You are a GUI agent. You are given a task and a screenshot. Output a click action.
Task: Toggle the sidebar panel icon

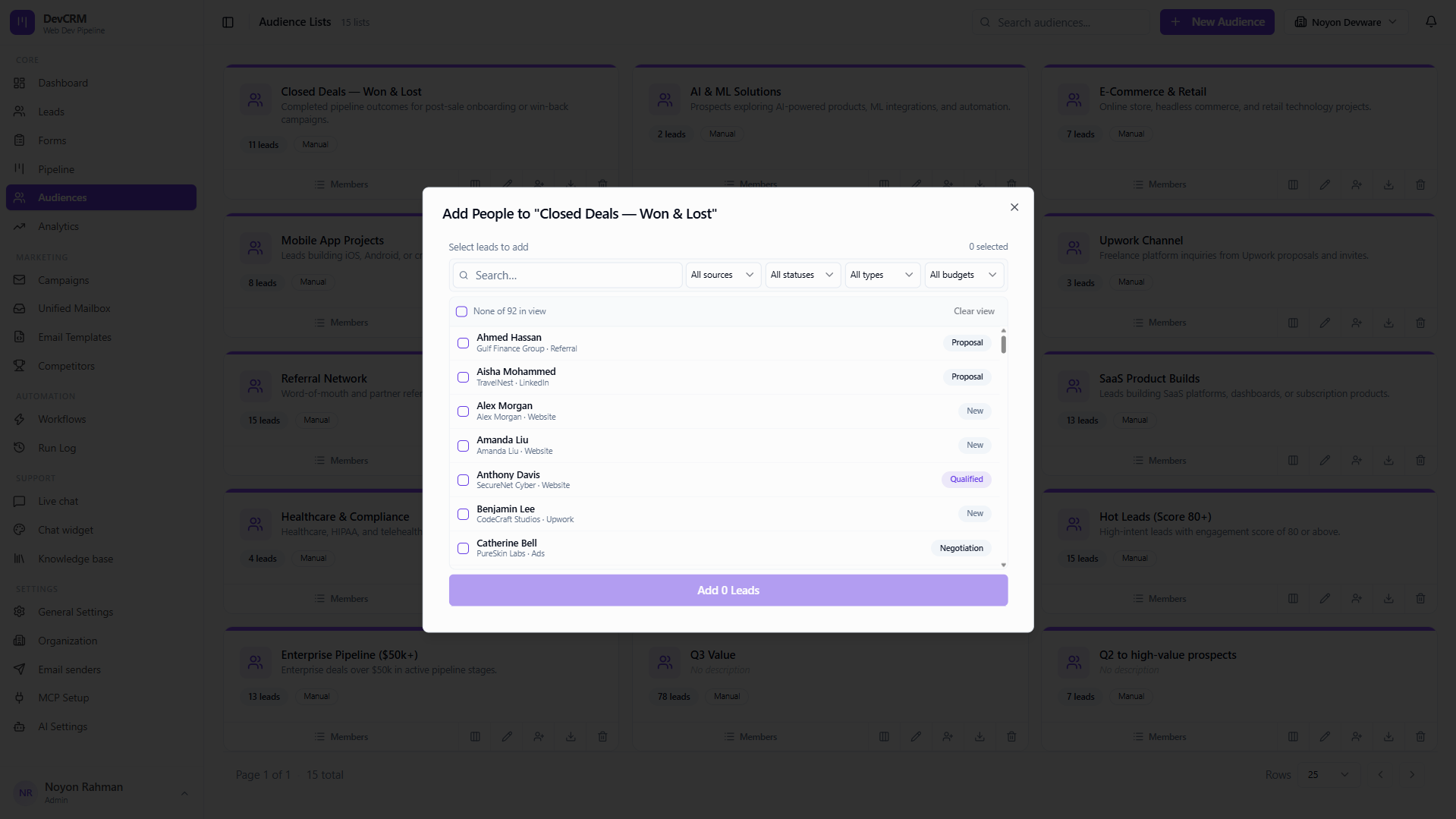click(228, 22)
